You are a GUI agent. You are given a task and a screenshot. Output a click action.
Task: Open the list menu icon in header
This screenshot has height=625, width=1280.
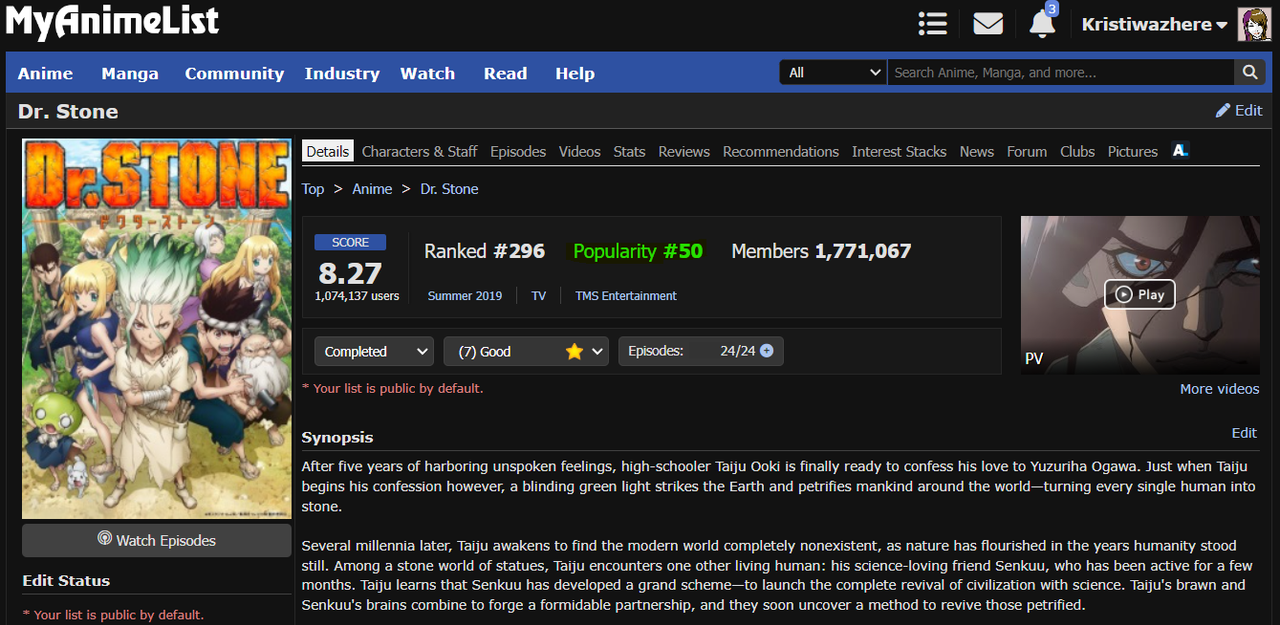(x=933, y=24)
